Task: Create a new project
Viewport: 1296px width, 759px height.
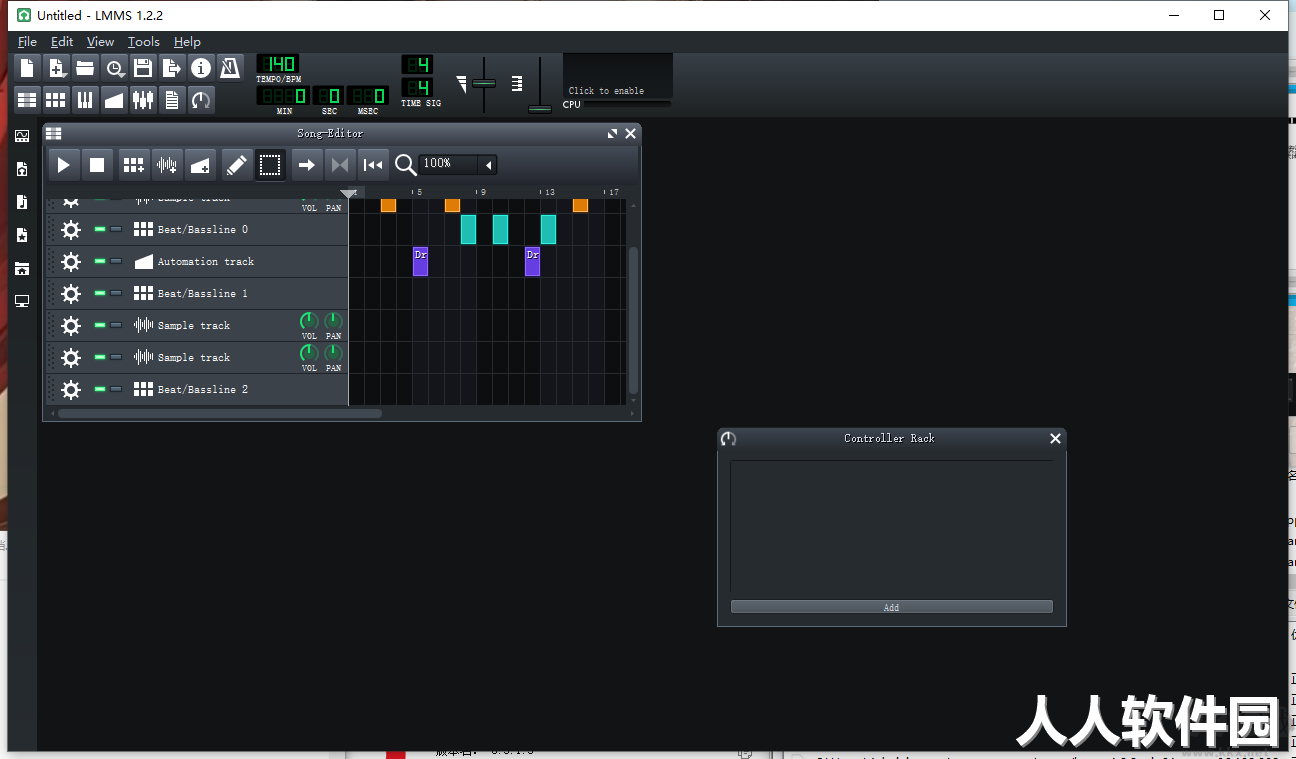Action: 27,68
